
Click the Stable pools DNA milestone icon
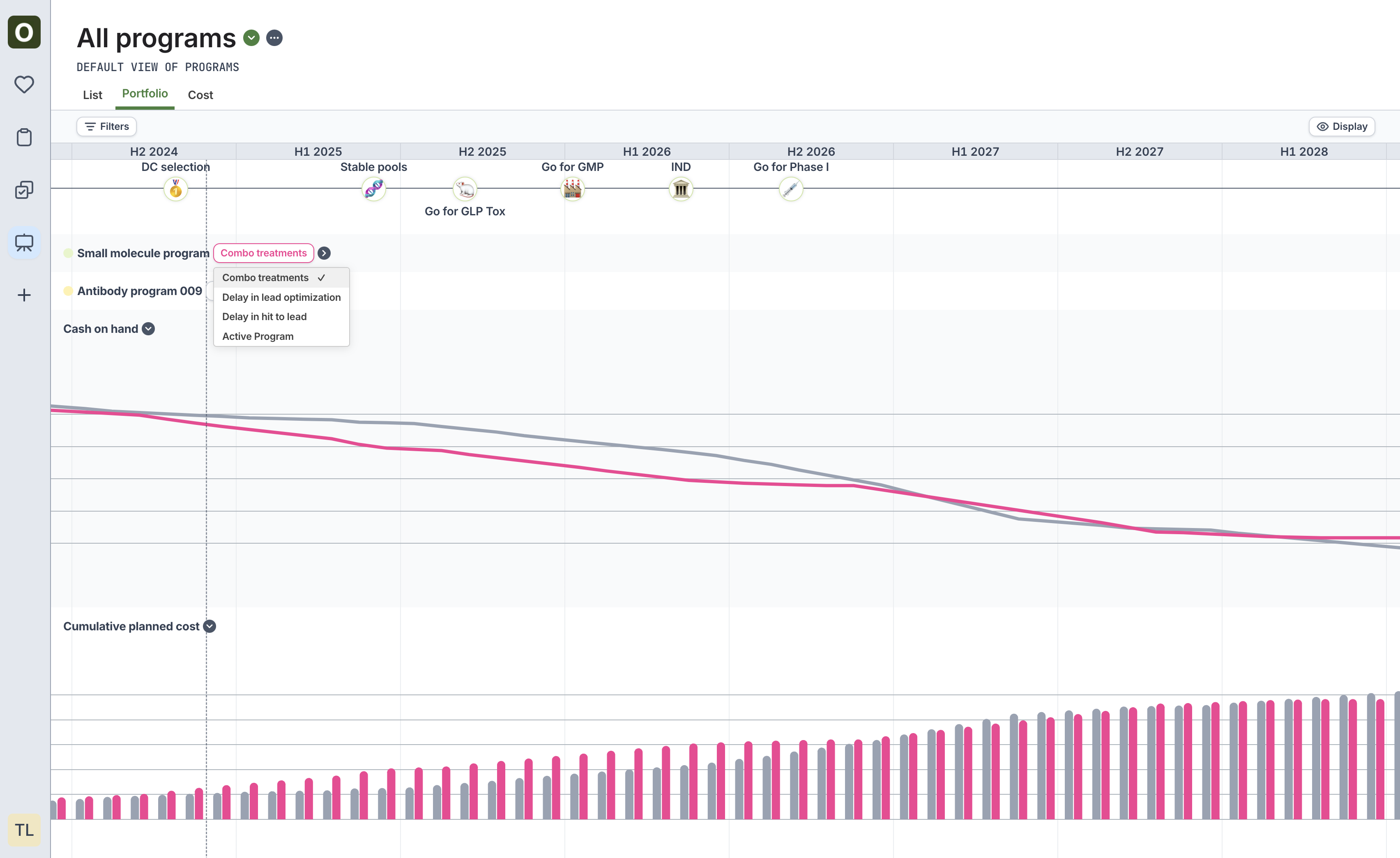point(373,189)
